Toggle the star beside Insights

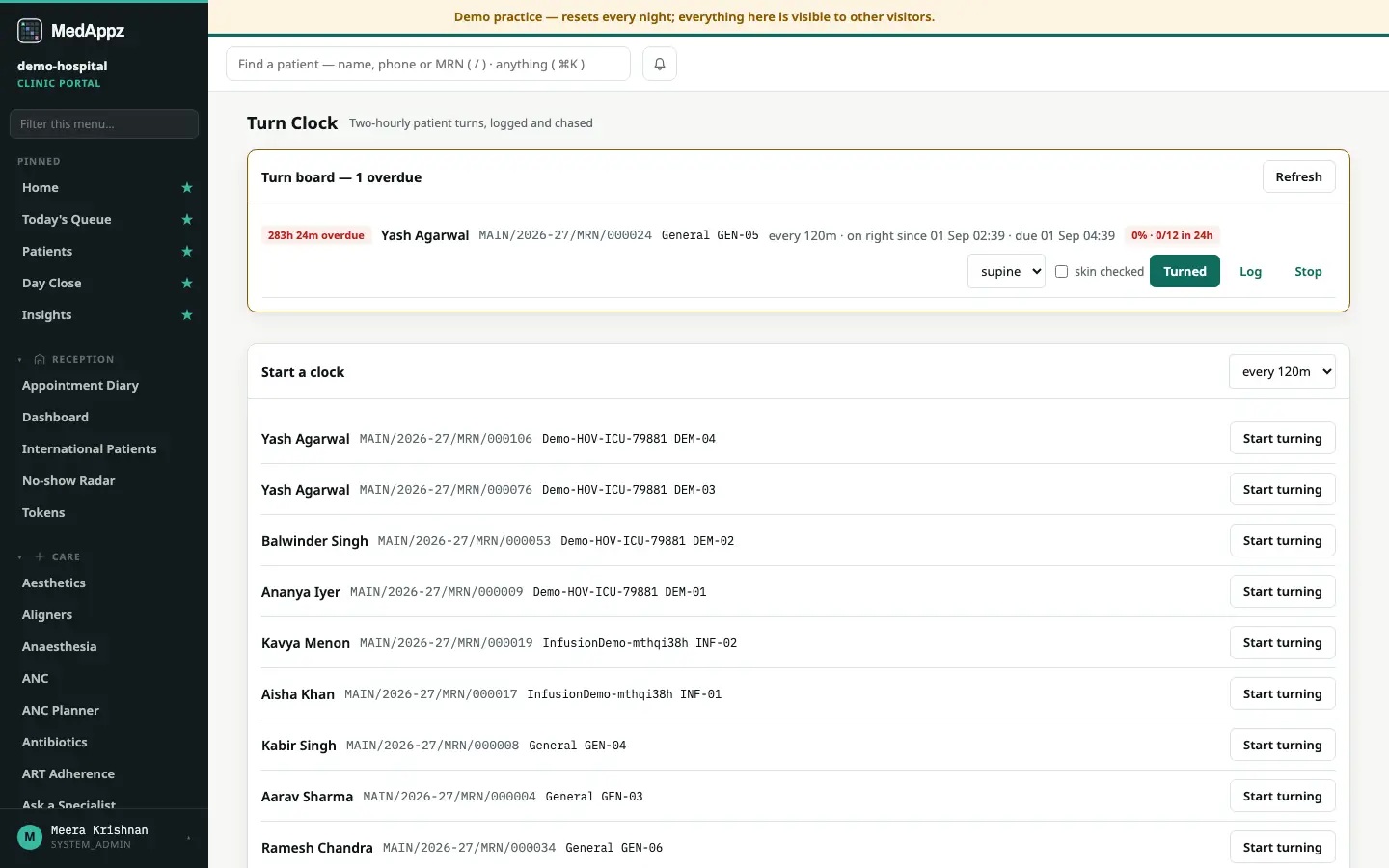point(187,315)
